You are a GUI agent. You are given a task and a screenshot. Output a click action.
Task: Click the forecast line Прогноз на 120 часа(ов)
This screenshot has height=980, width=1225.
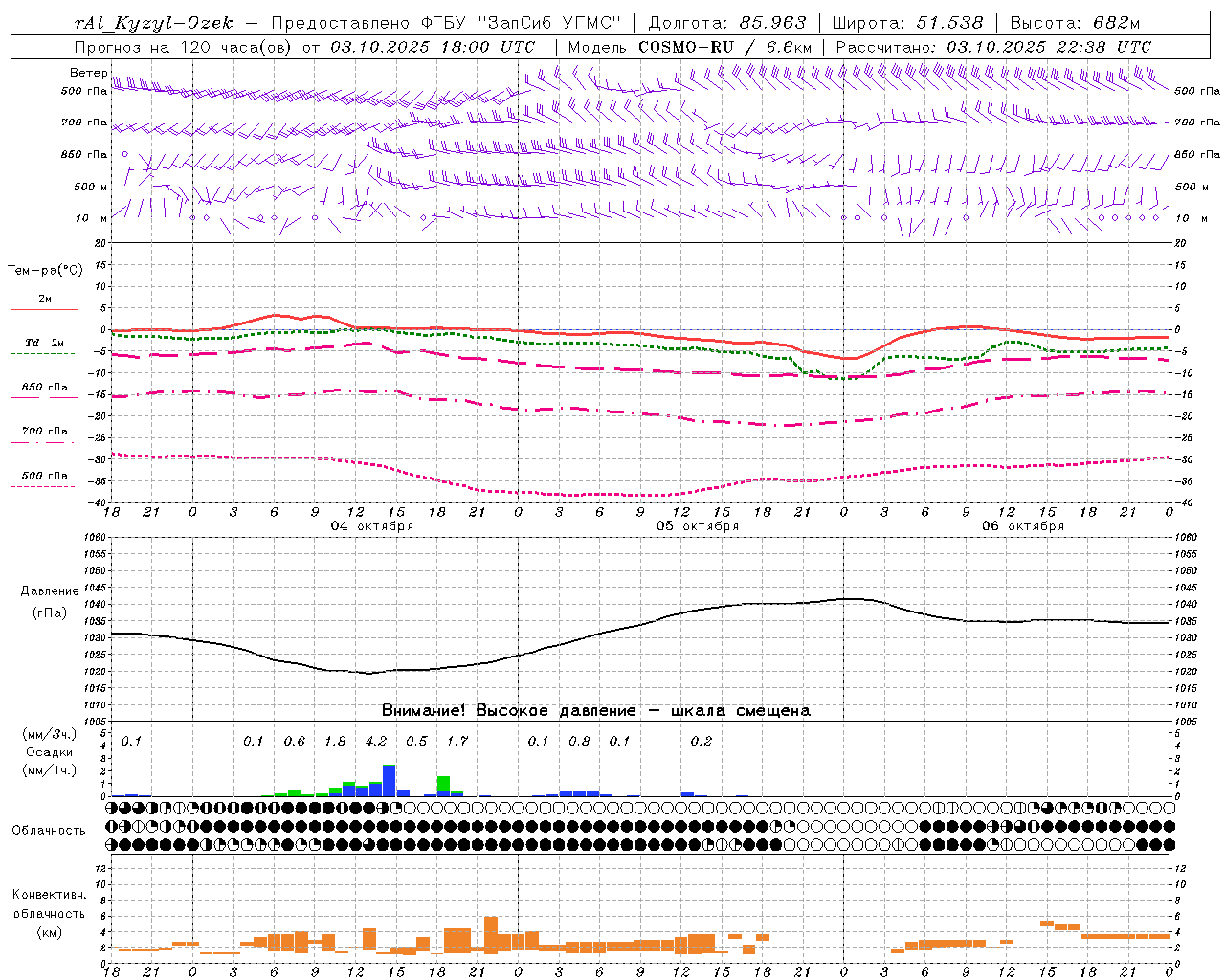[x=185, y=47]
